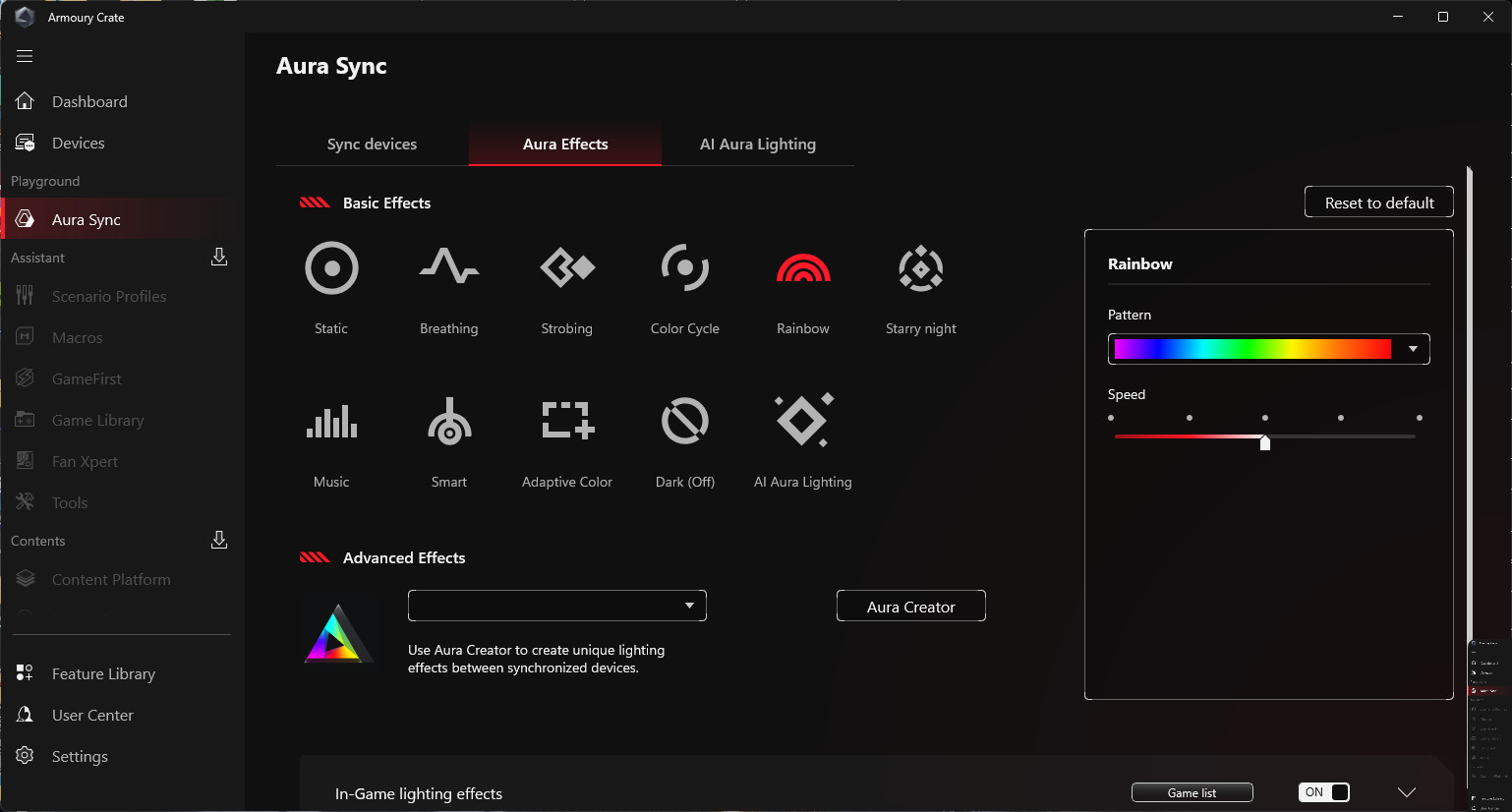Open the Game list button
This screenshot has width=1512, height=812.
1192,792
